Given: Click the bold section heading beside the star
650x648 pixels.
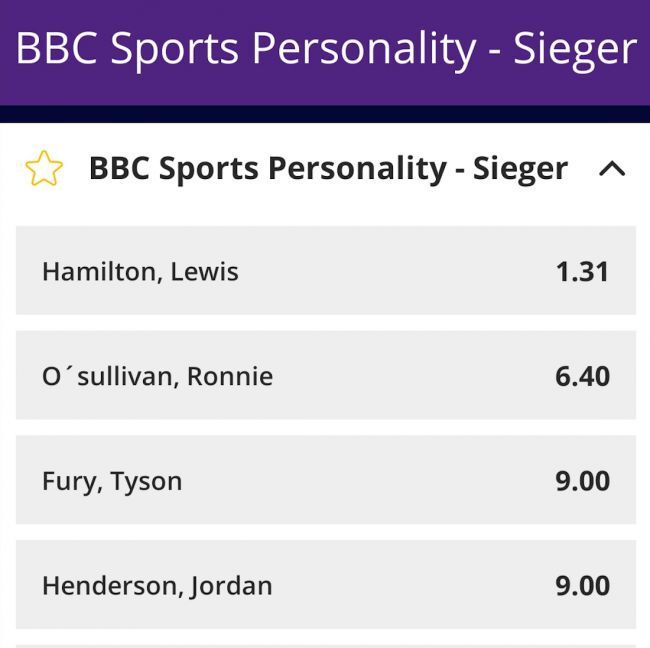Looking at the screenshot, I should click(328, 168).
